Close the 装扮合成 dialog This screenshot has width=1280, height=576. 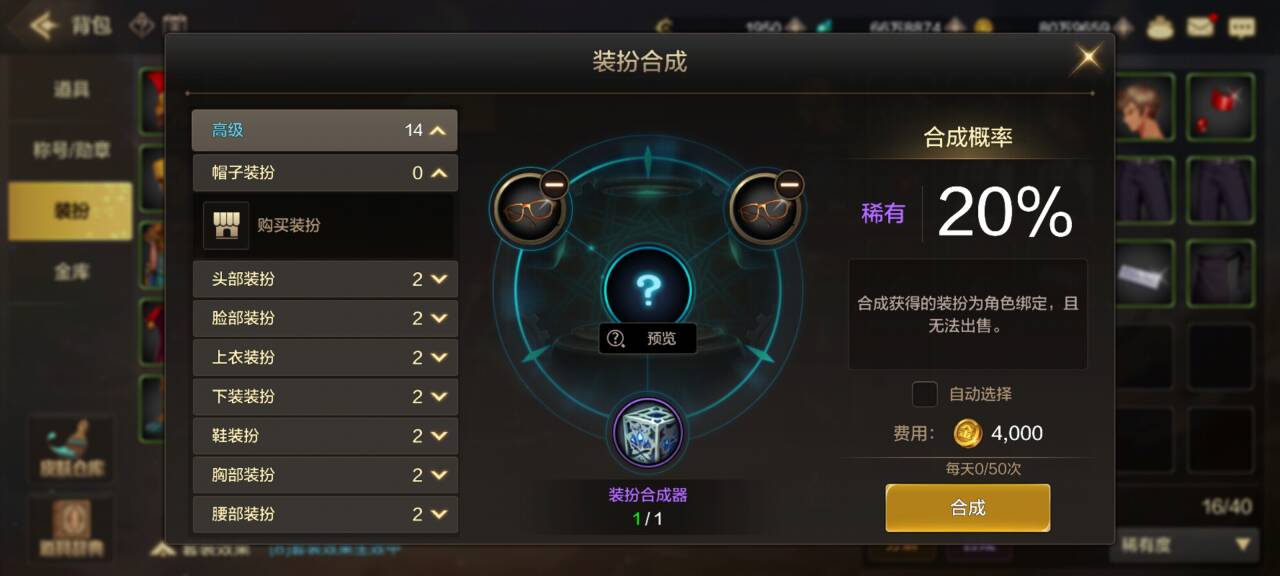1087,58
